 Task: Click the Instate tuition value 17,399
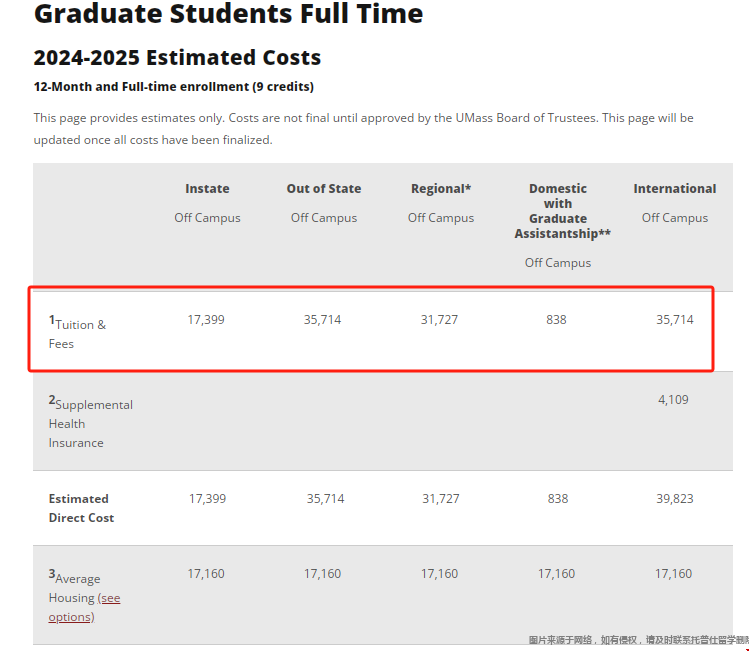[206, 320]
